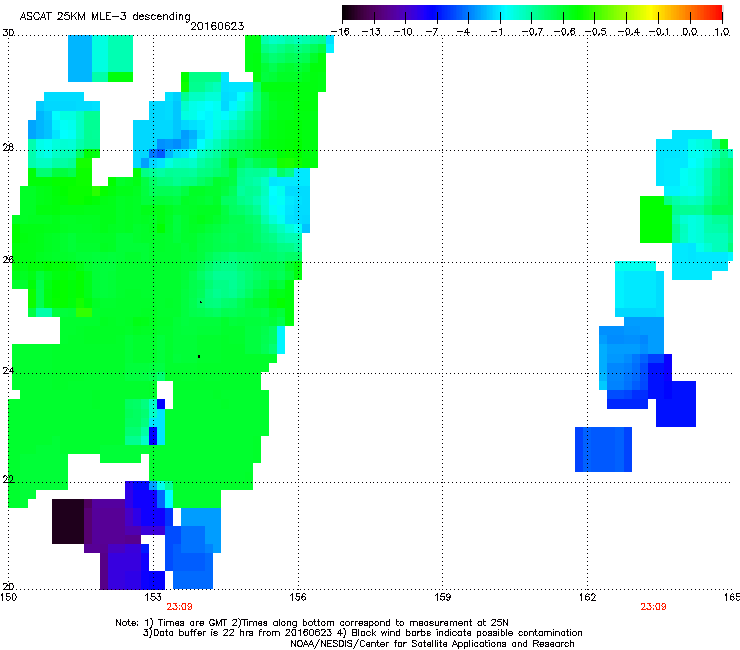Click the longitude axis label '156'
Viewport: 740px width, 650px height.
298,597
